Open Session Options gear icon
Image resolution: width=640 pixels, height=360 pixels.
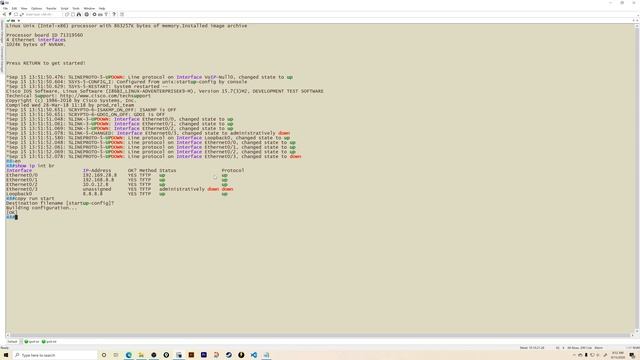point(94,14)
